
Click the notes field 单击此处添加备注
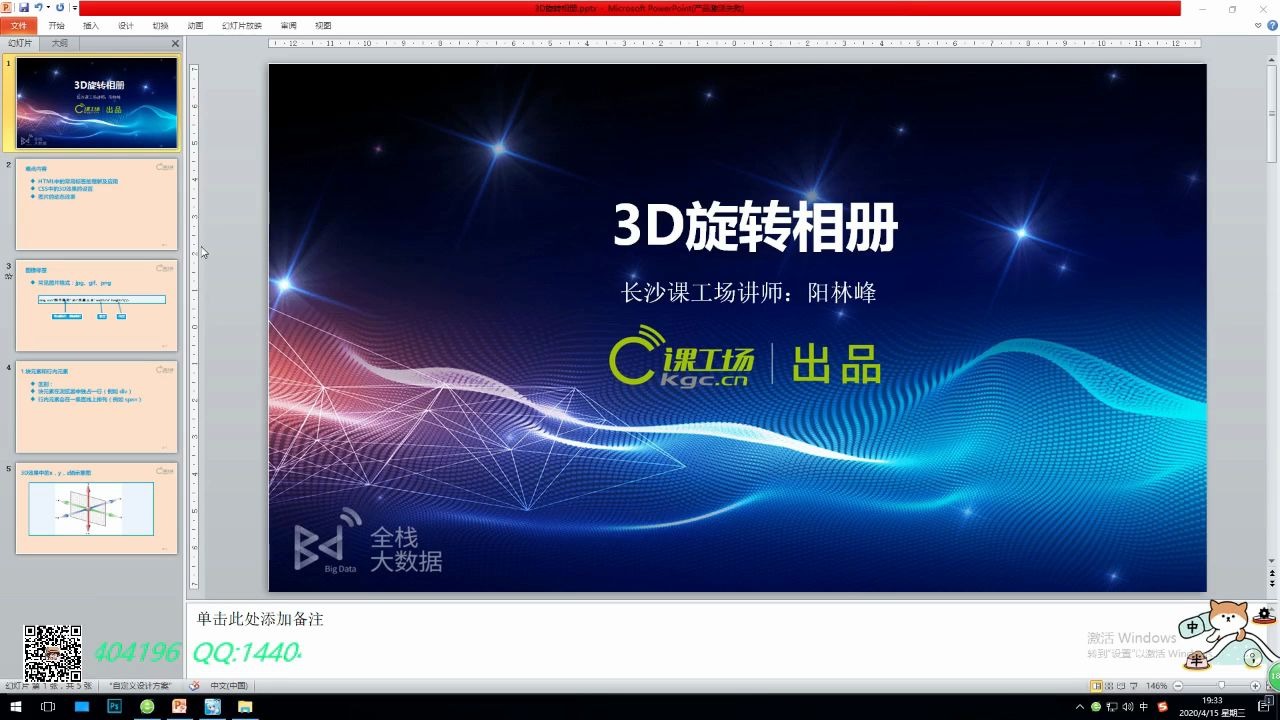click(x=260, y=619)
